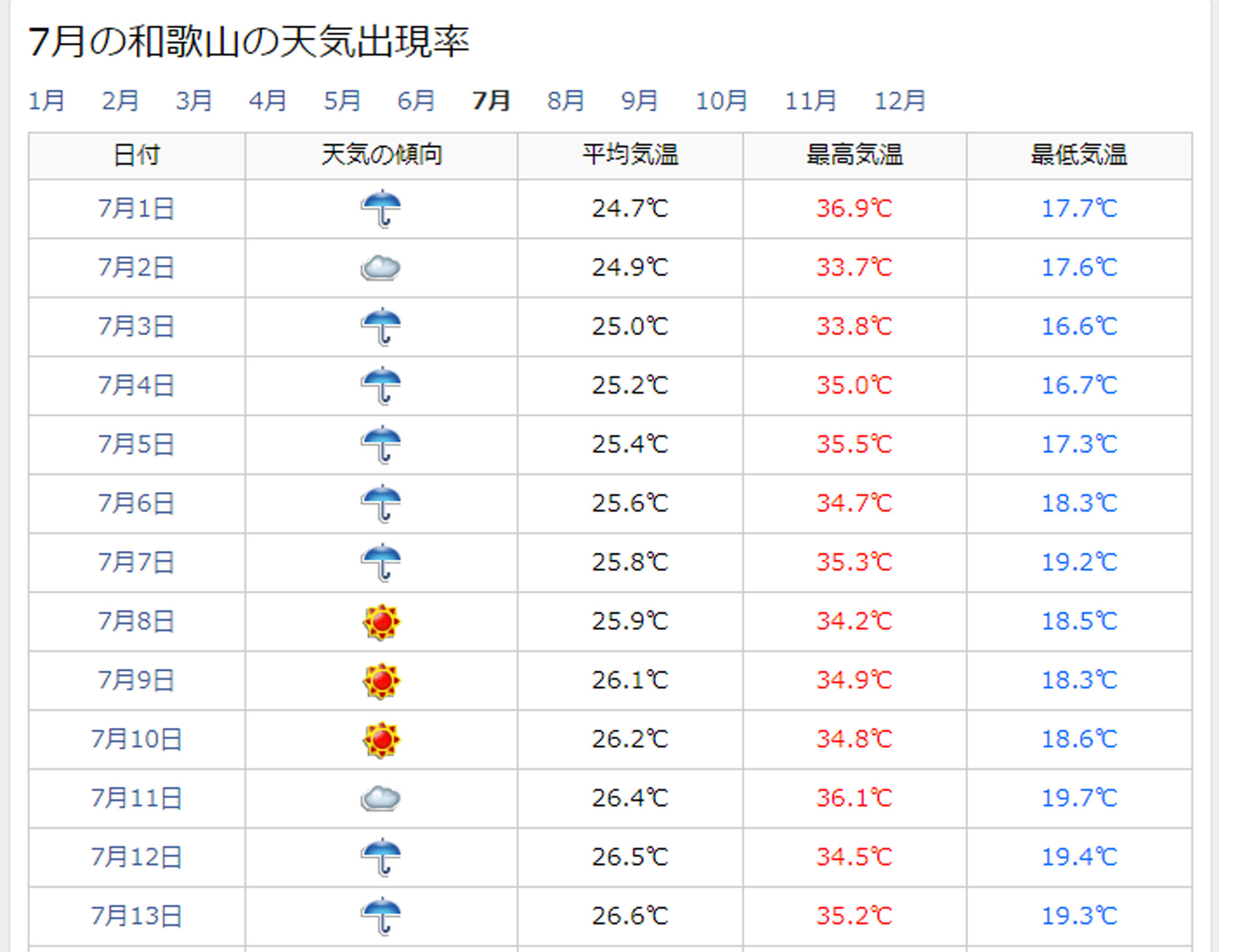Switch to the 3月 month tab
This screenshot has width=1236, height=952.
pos(194,101)
